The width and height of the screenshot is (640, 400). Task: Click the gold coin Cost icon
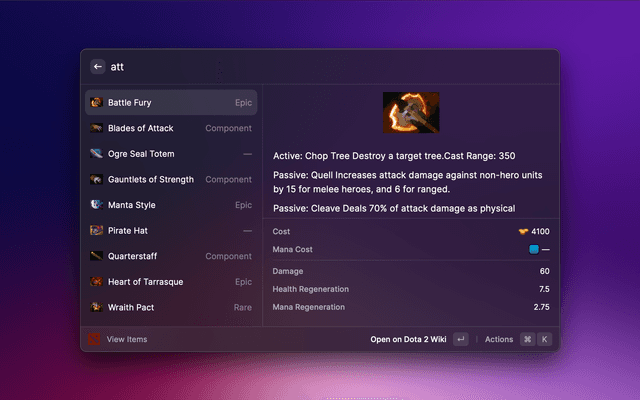point(523,231)
